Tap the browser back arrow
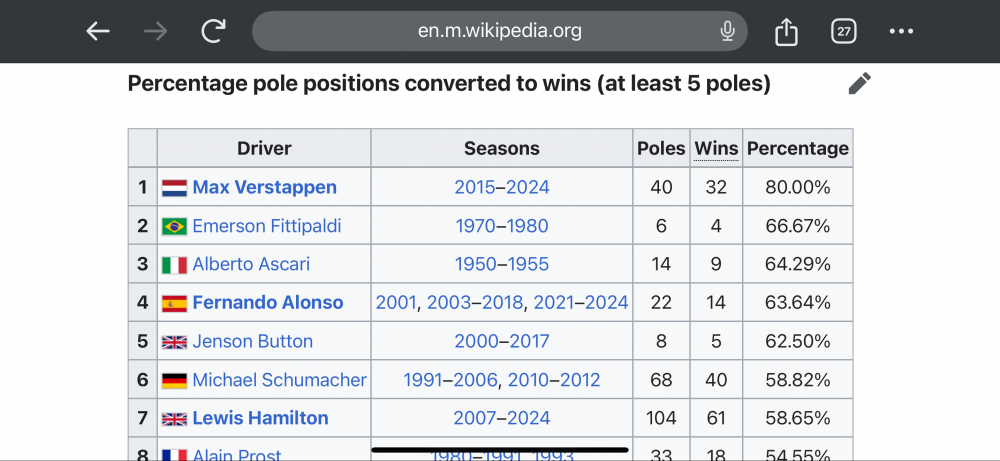Image resolution: width=1000 pixels, height=461 pixels. coord(97,31)
